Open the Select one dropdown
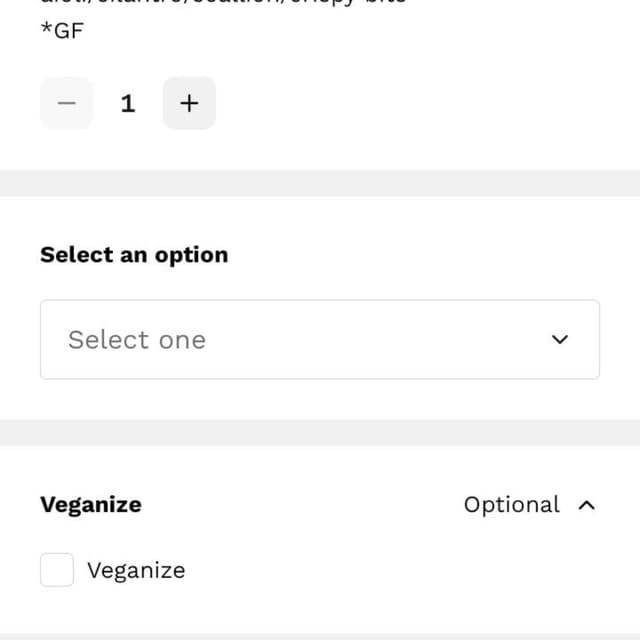The width and height of the screenshot is (640, 640). (x=320, y=339)
